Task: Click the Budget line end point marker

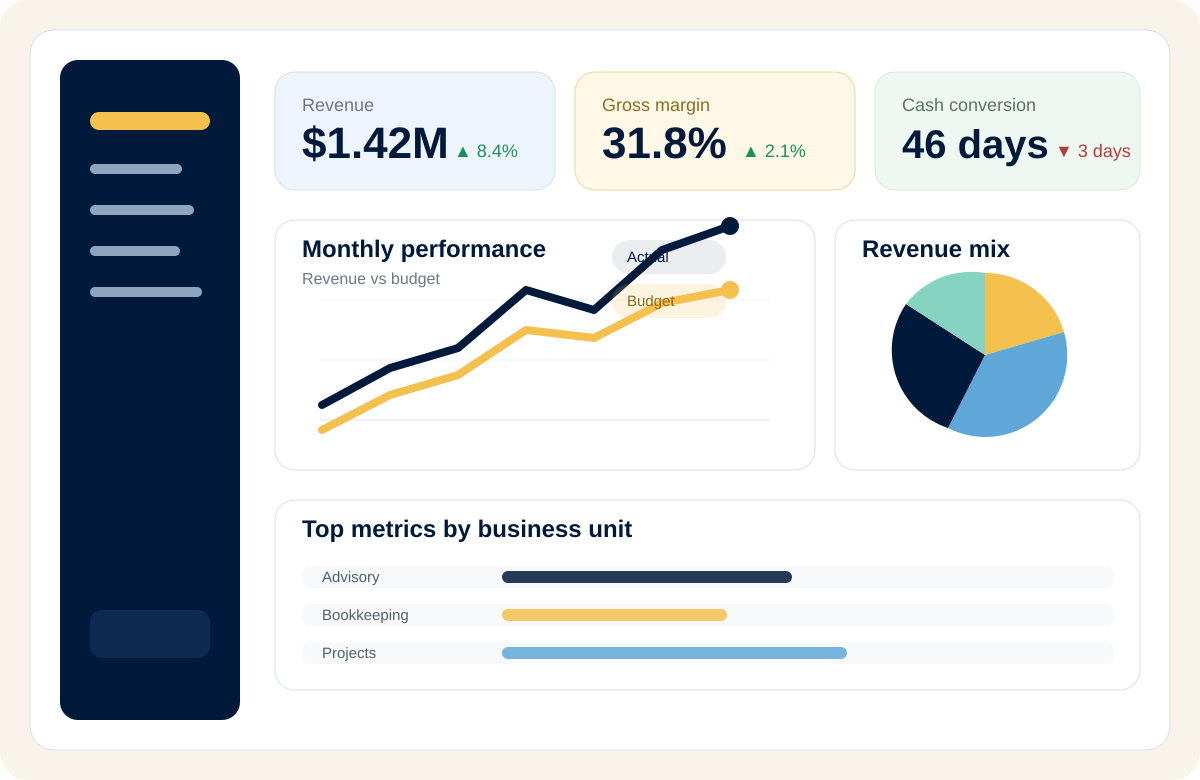Action: tap(730, 290)
